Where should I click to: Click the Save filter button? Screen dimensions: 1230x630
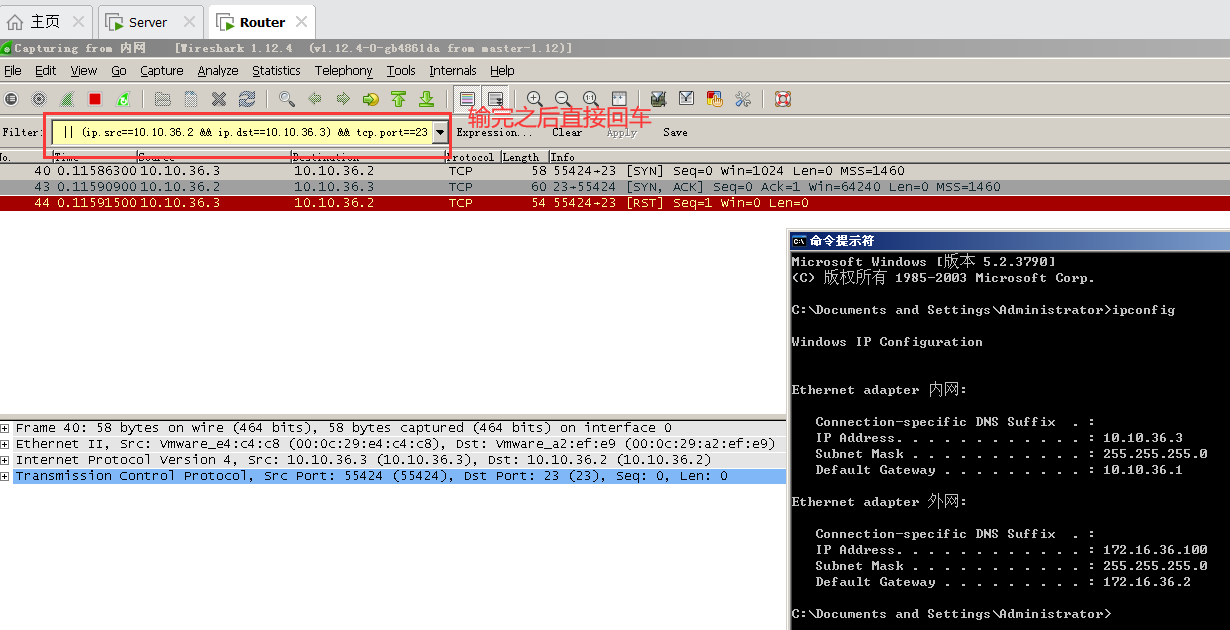(675, 132)
